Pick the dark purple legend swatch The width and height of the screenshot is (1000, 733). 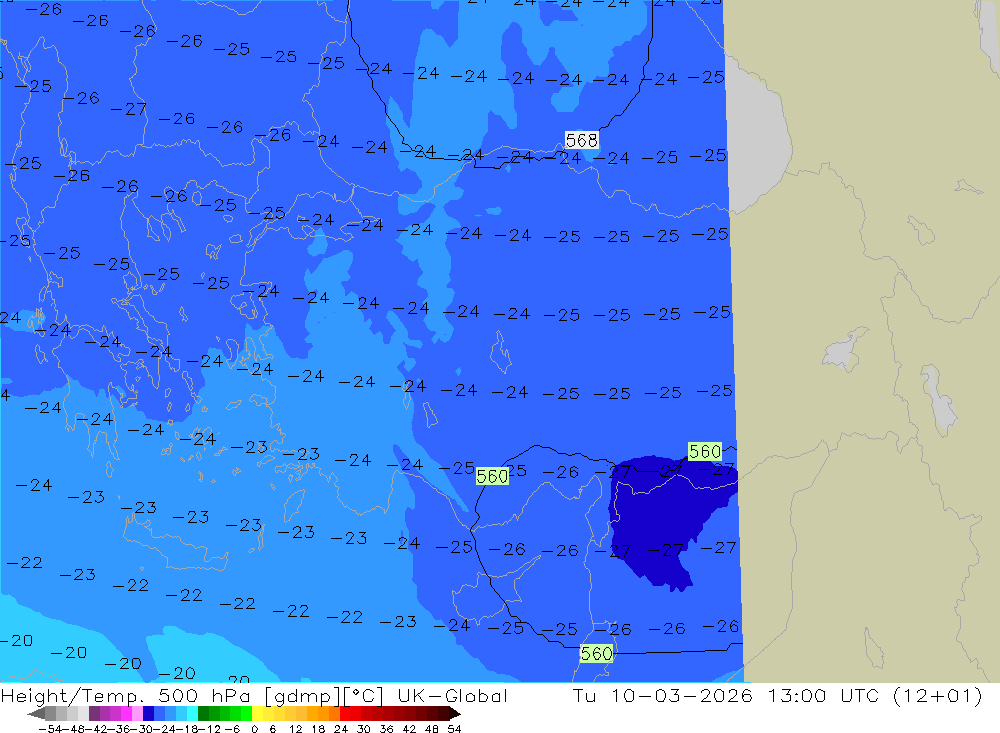point(94,714)
